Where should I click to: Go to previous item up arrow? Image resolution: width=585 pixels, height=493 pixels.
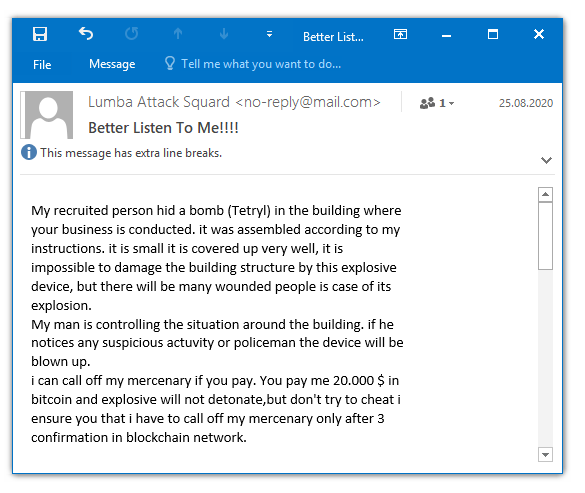pos(178,34)
